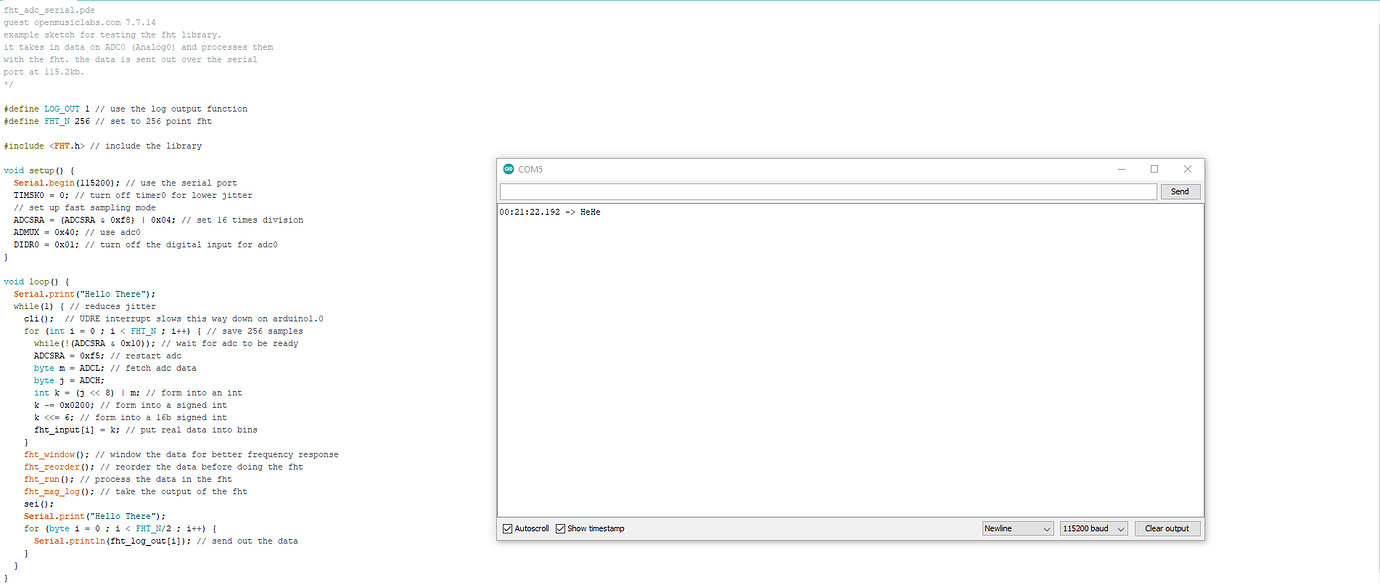Viewport: 1380px width, 584px height.
Task: Minimize the COM5 Serial Monitor window
Action: tap(1122, 169)
